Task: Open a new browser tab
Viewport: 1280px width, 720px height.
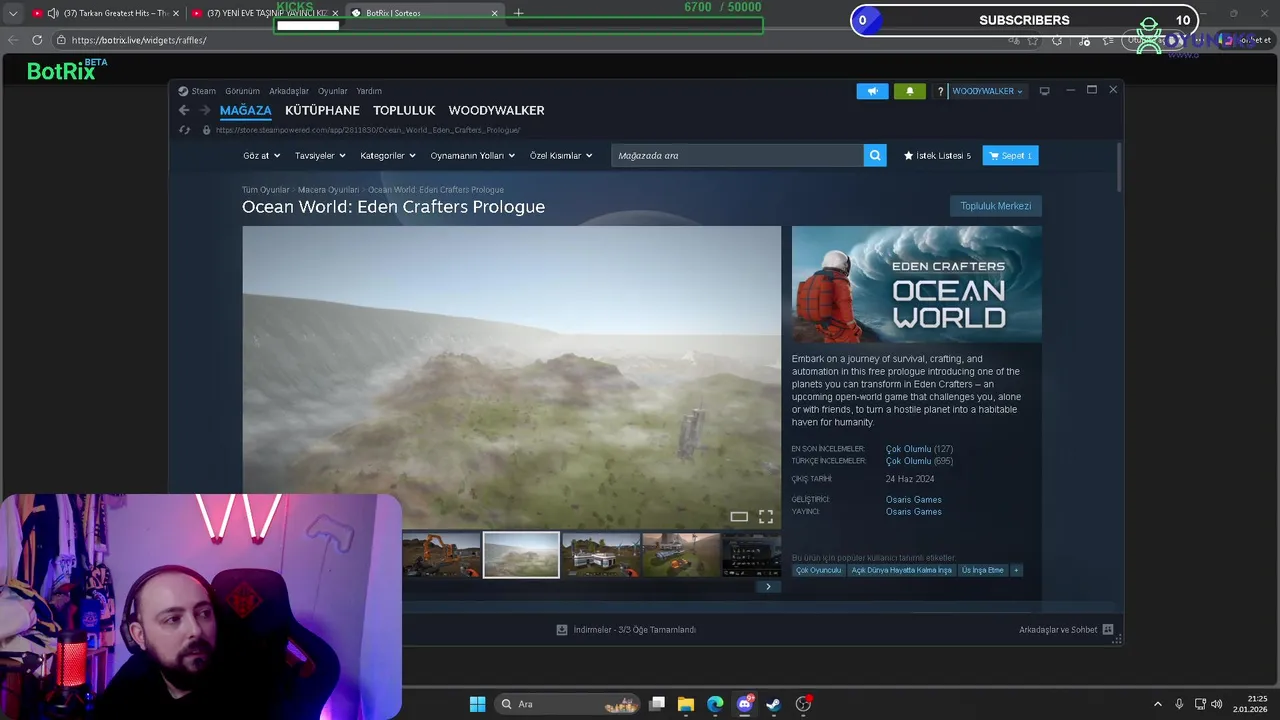Action: click(518, 13)
